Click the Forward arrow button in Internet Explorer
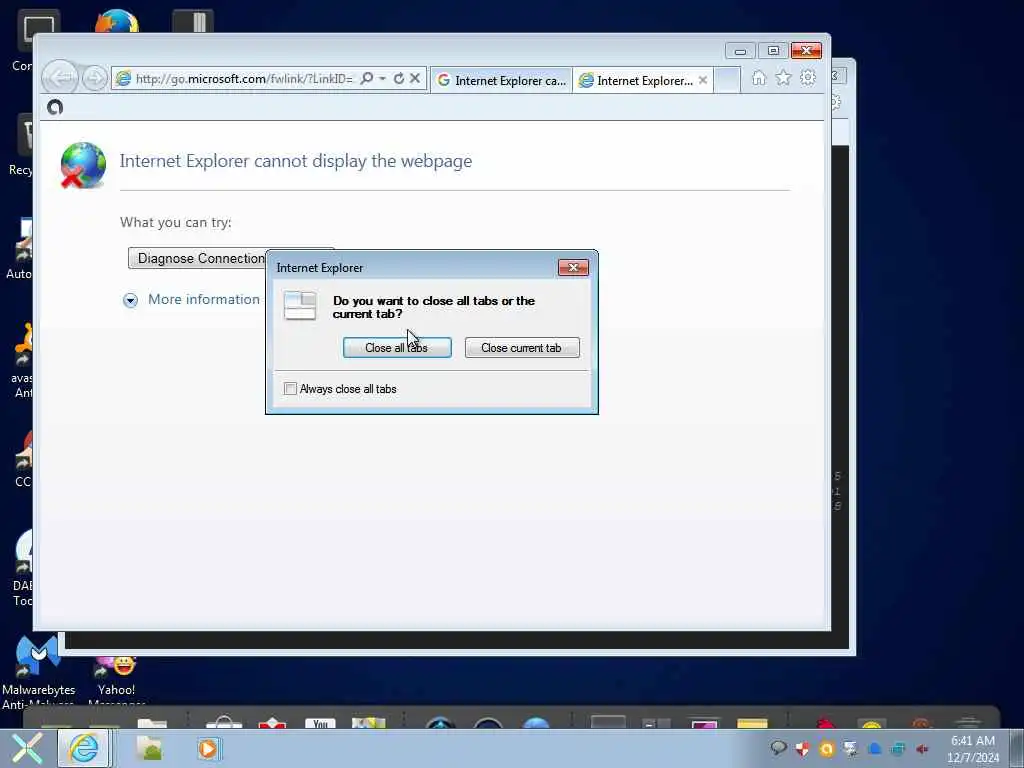The width and height of the screenshot is (1024, 768). pyautogui.click(x=95, y=79)
